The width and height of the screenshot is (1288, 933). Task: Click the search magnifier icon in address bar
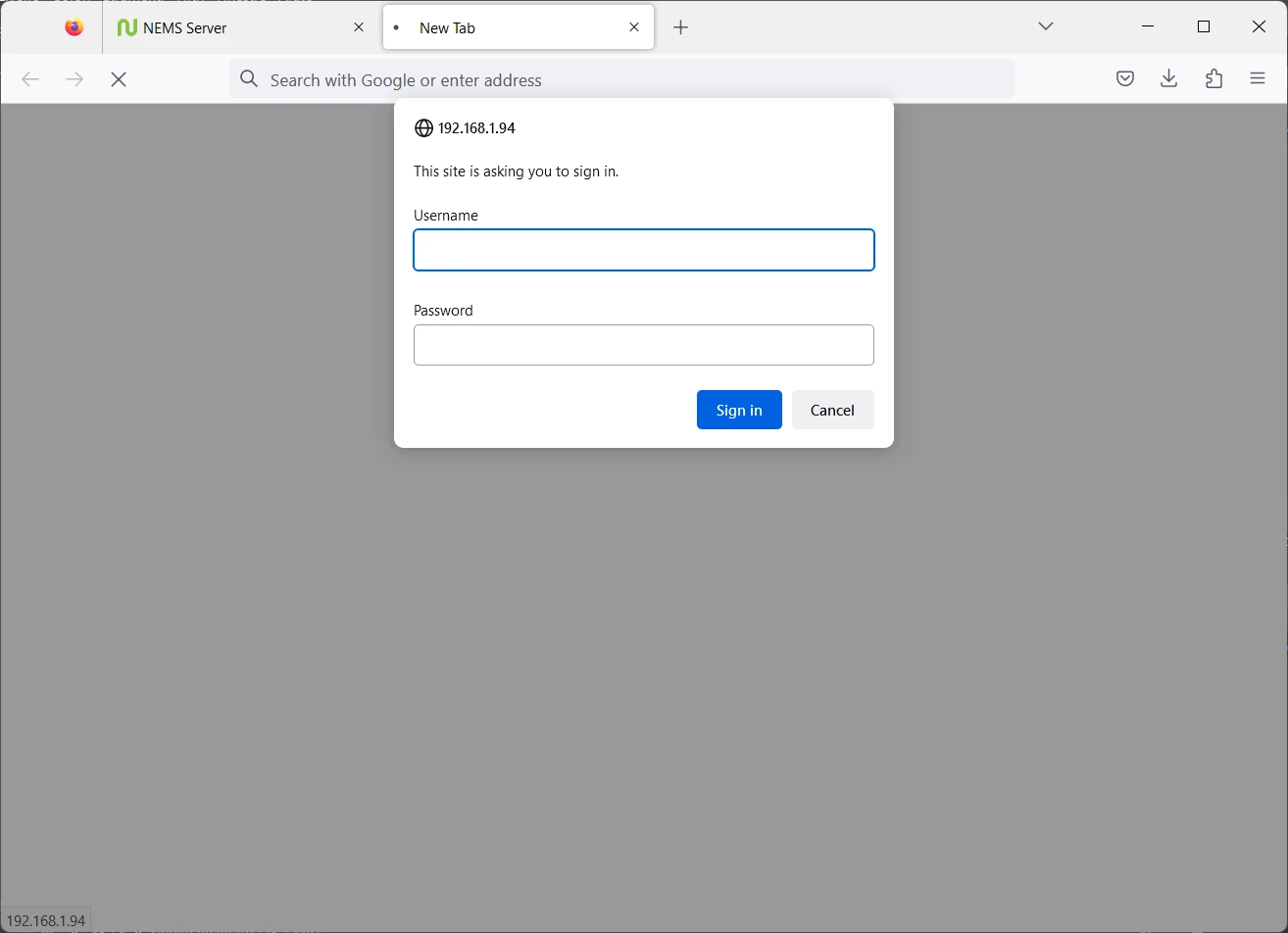[x=249, y=79]
